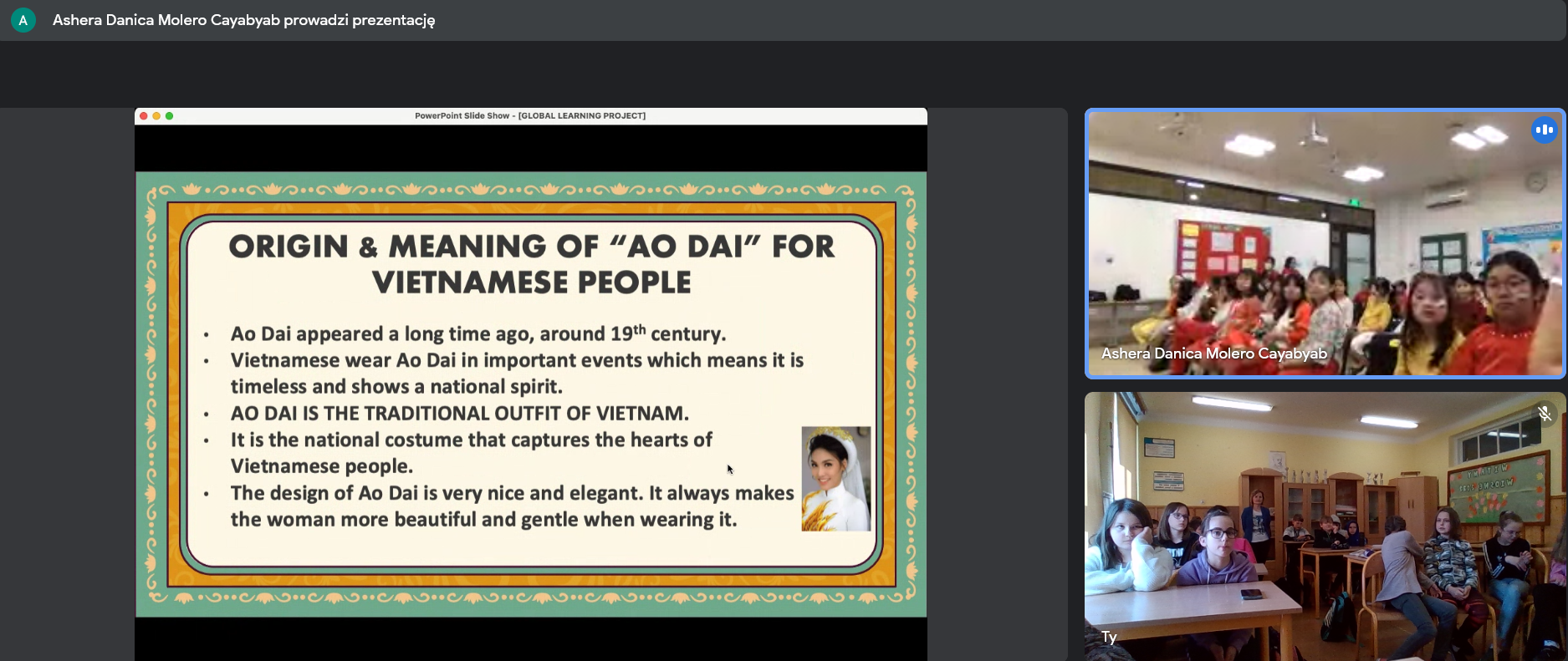
Task: Click the "Ashera Danica Molero Cayabyab" name label on the video tile
Action: click(x=1213, y=353)
